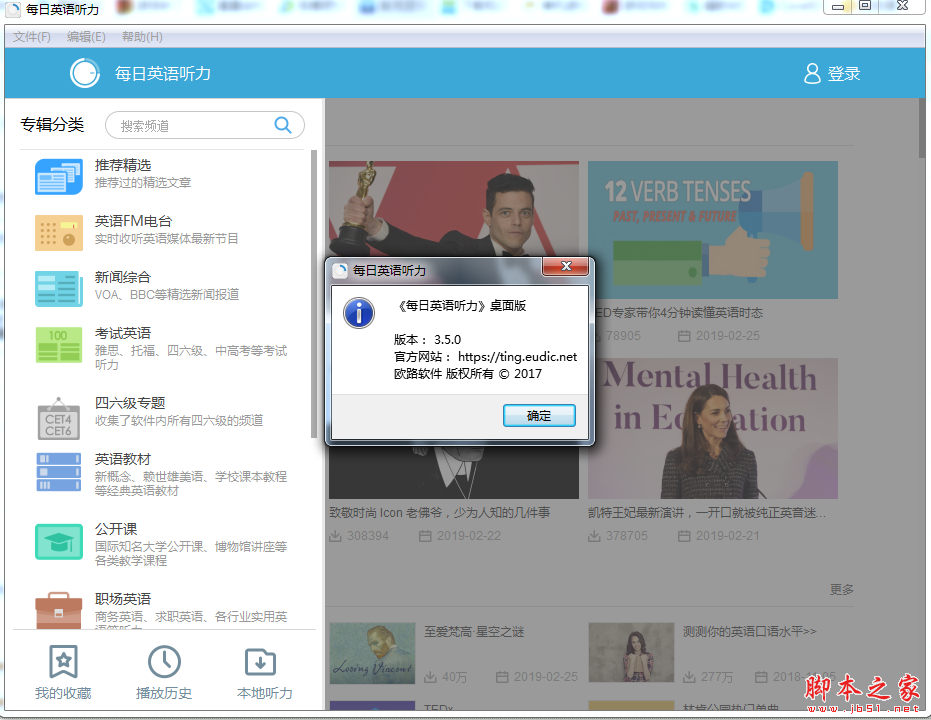This screenshot has width=931, height=720.
Task: Close the 每日英语听力 about dialog
Action: [566, 267]
